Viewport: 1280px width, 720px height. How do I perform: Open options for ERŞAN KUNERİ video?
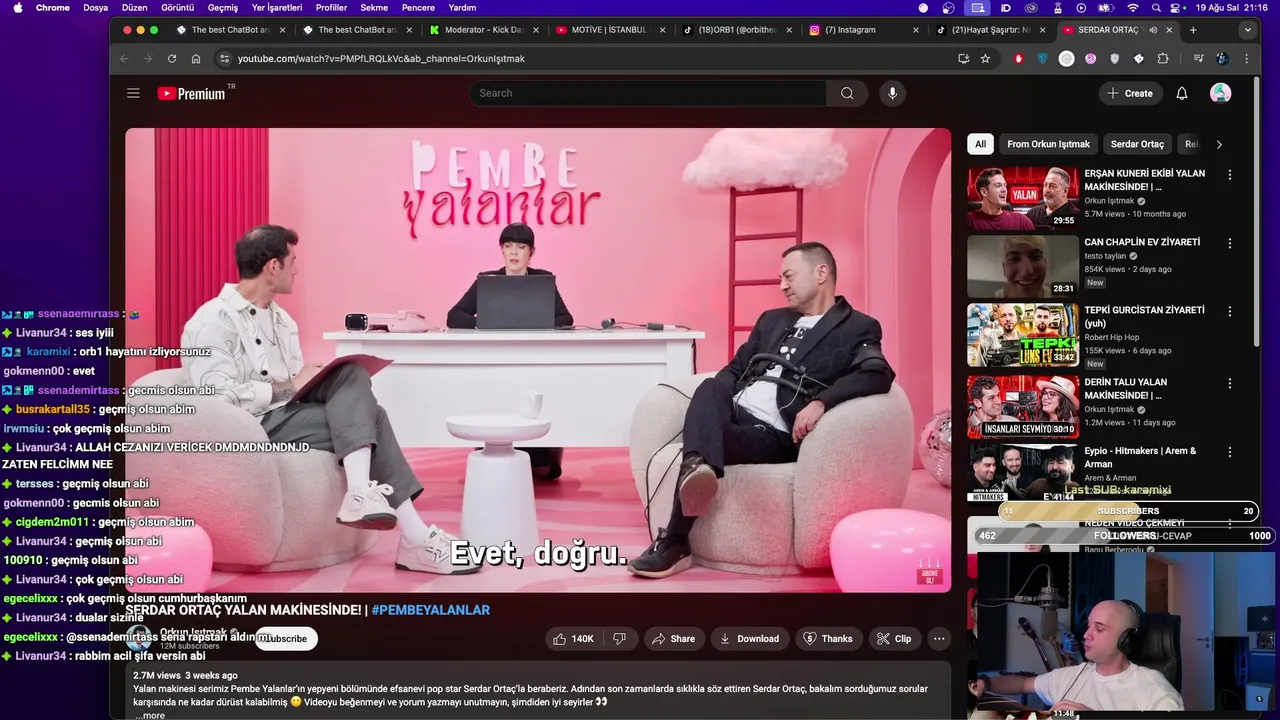pyautogui.click(x=1229, y=174)
